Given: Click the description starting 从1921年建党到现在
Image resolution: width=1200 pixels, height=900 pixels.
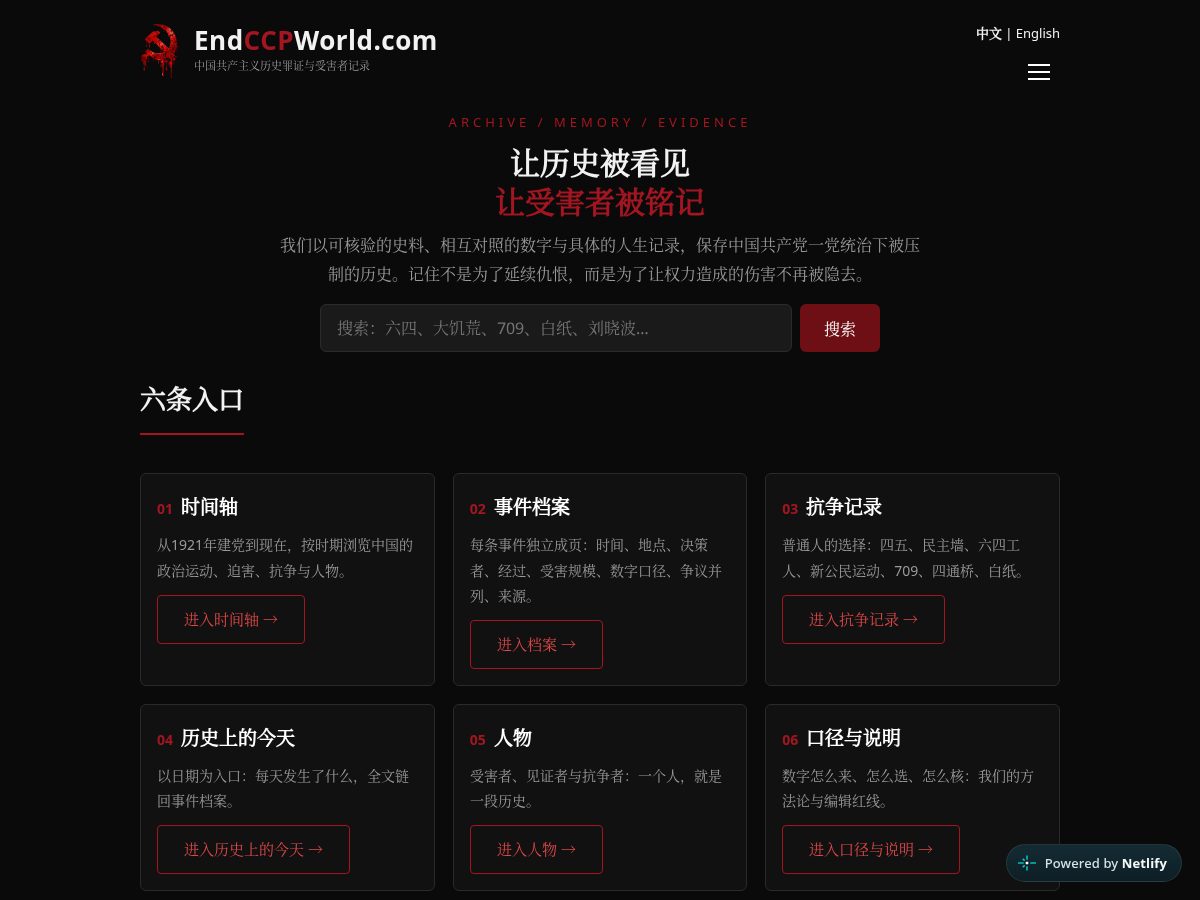Looking at the screenshot, I should pyautogui.click(x=286, y=558).
